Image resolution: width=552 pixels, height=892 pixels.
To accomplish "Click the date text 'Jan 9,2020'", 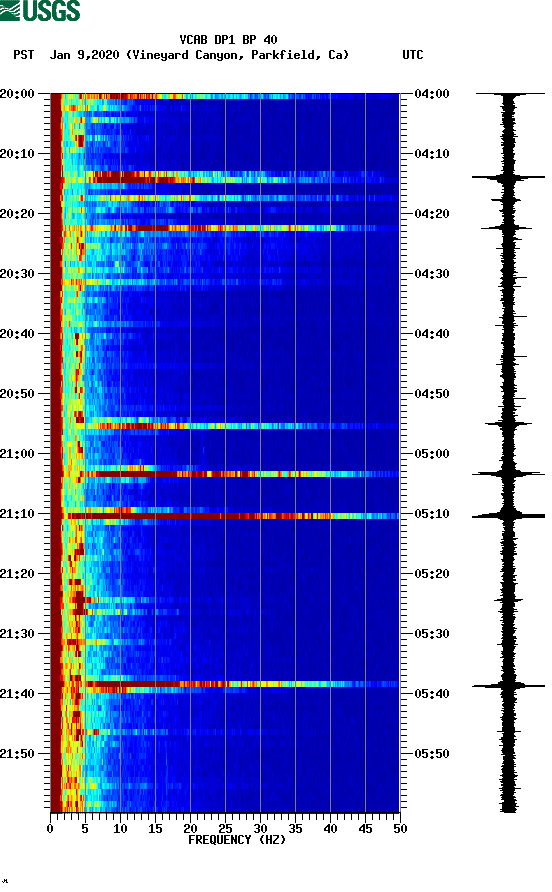I will click(x=84, y=55).
